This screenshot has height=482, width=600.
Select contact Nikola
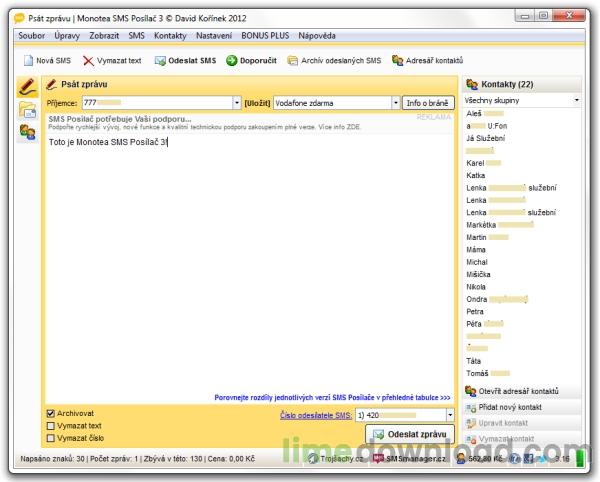coord(476,287)
